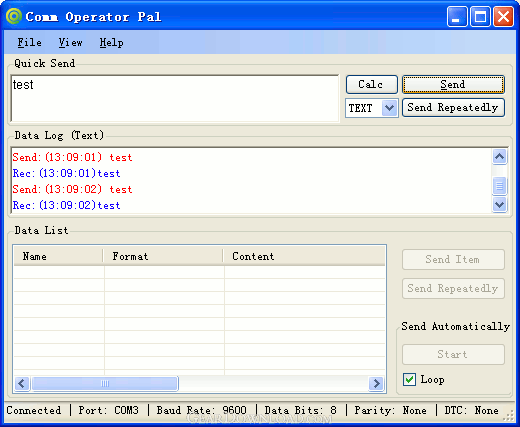This screenshot has height=427, width=520.
Task: Click the data list scroll right arrow
Action: click(x=376, y=383)
